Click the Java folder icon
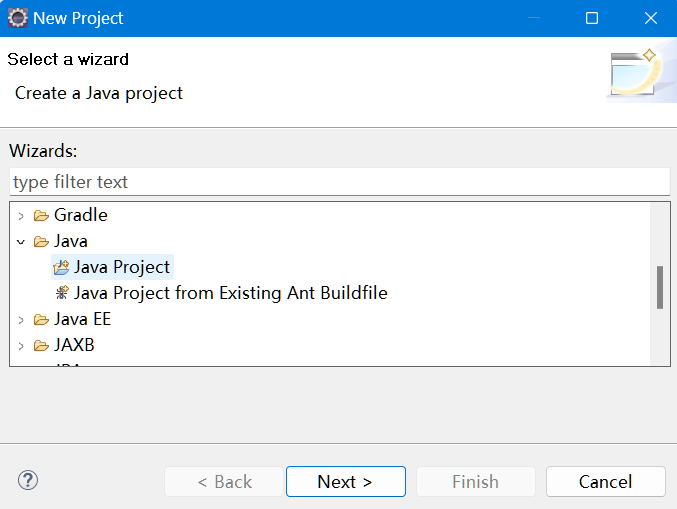The height and width of the screenshot is (509, 677). [41, 241]
